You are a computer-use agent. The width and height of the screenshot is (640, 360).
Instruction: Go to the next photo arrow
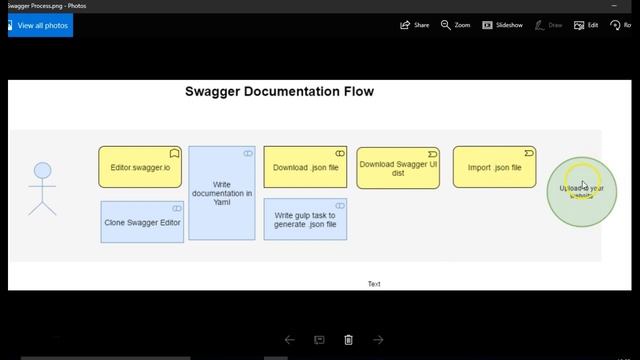pos(378,340)
